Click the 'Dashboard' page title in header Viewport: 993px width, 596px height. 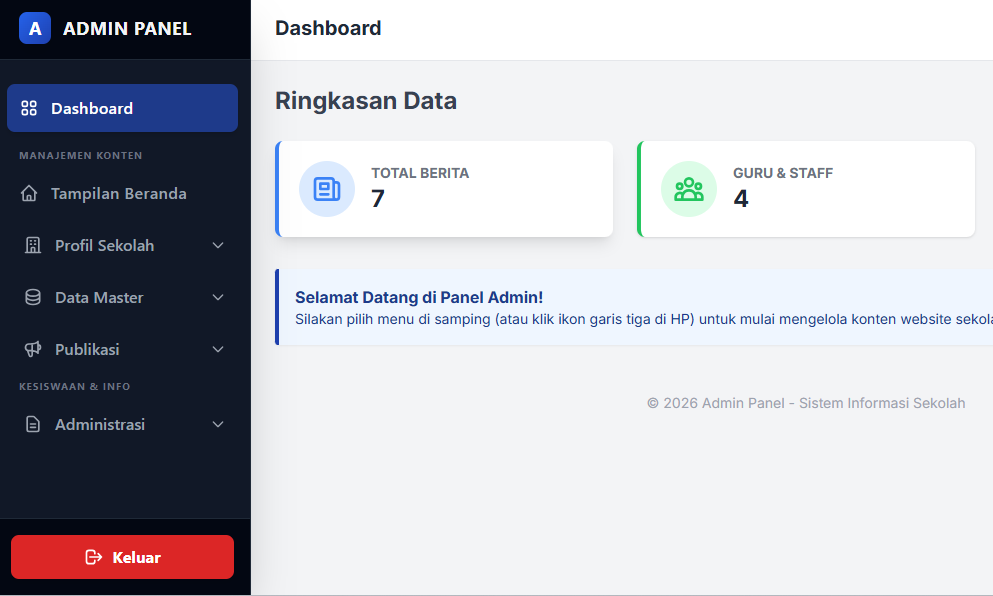coord(328,28)
